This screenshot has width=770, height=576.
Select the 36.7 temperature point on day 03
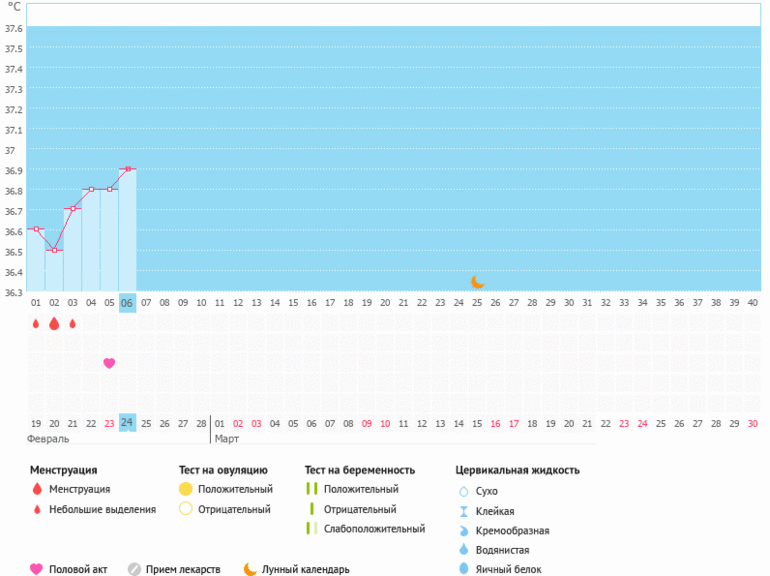(x=73, y=209)
